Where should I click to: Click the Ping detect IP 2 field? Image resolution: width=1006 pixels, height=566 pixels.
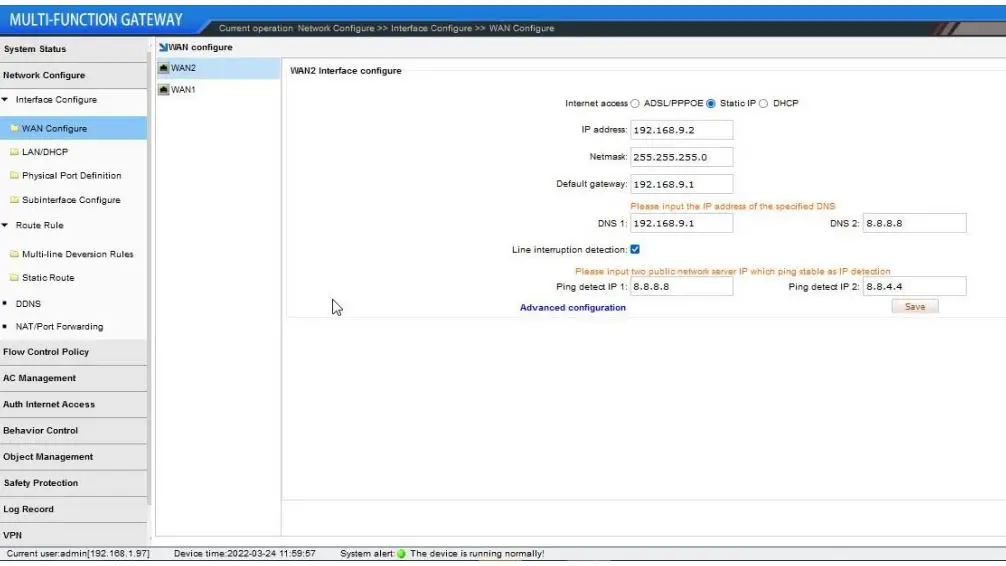[x=914, y=286]
